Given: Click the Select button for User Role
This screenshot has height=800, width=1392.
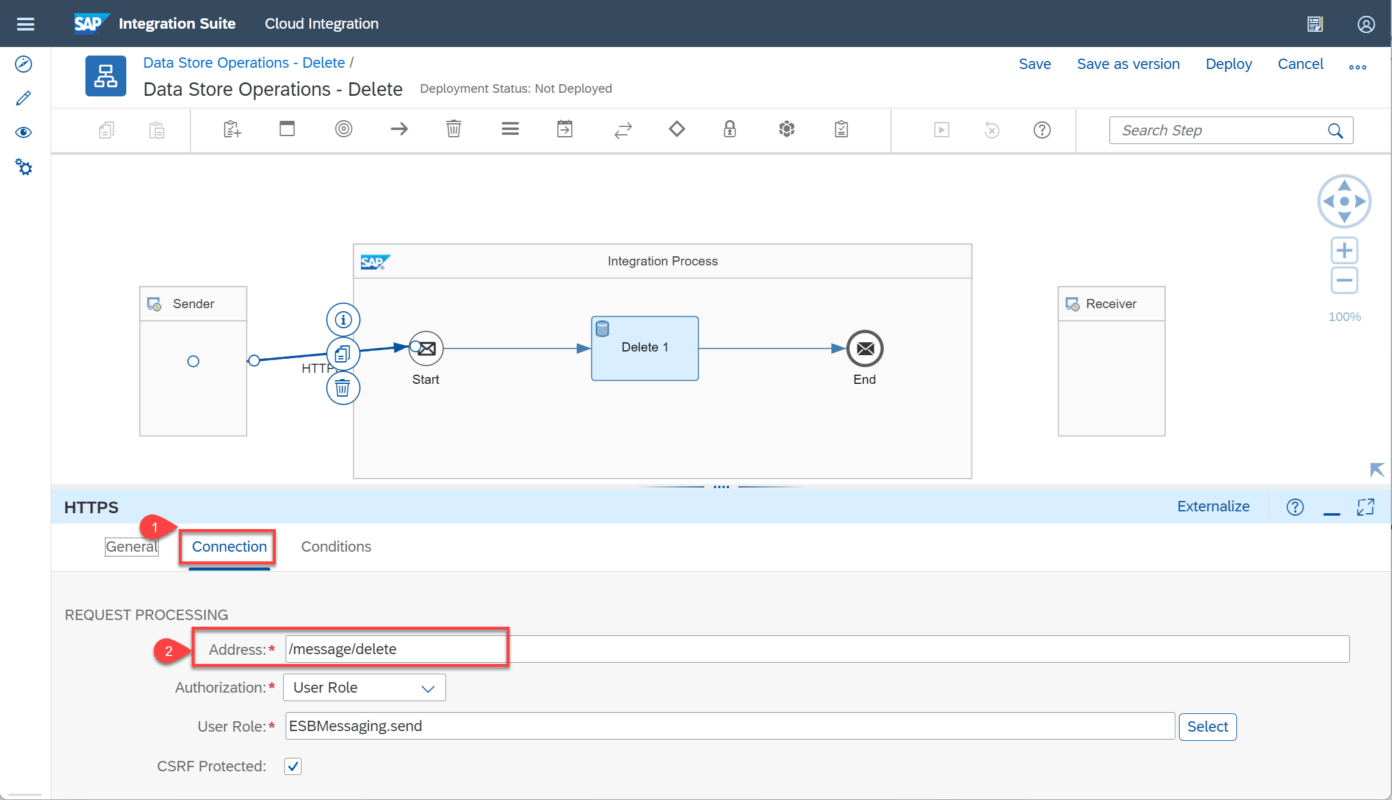Looking at the screenshot, I should click(x=1208, y=727).
